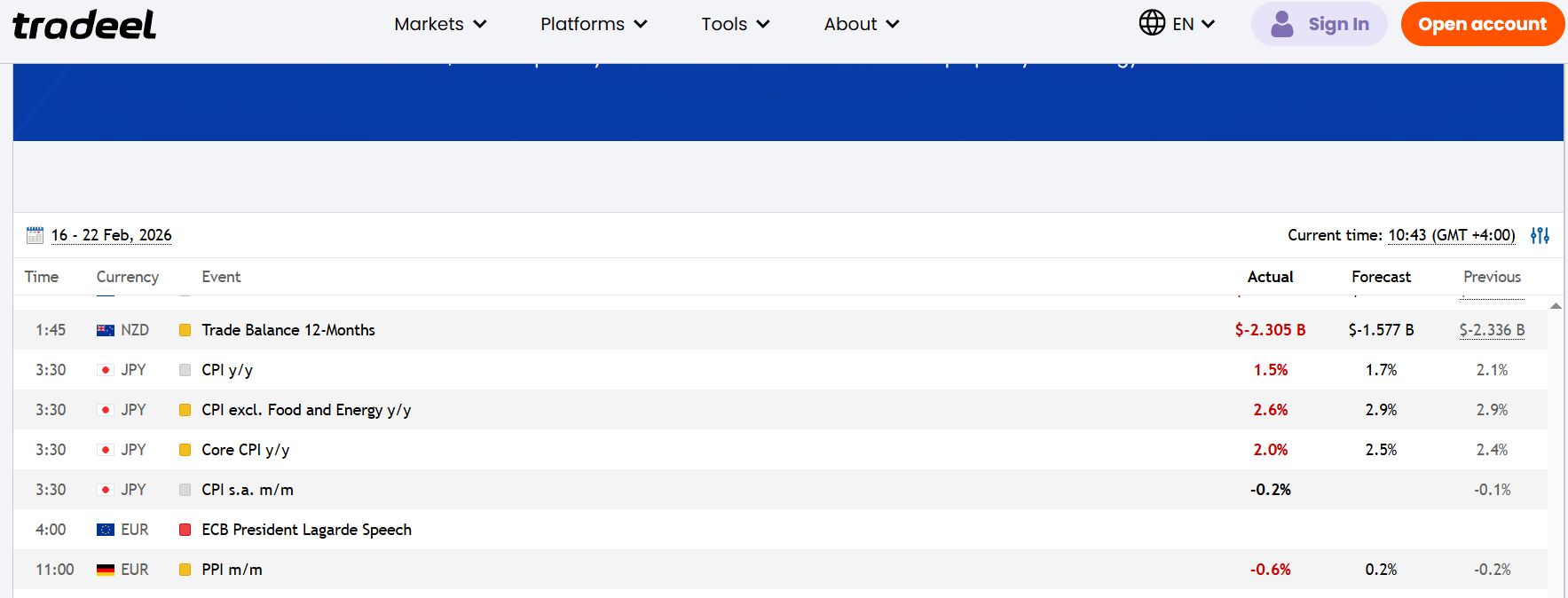Click the globe language icon

coord(1152,23)
